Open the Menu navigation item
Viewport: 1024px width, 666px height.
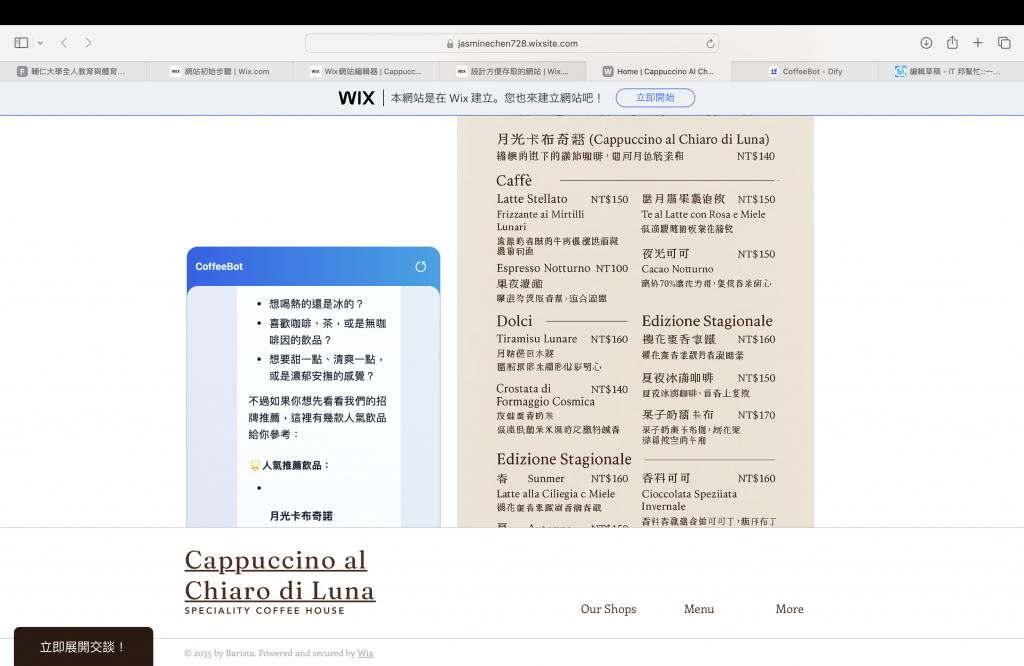point(699,609)
